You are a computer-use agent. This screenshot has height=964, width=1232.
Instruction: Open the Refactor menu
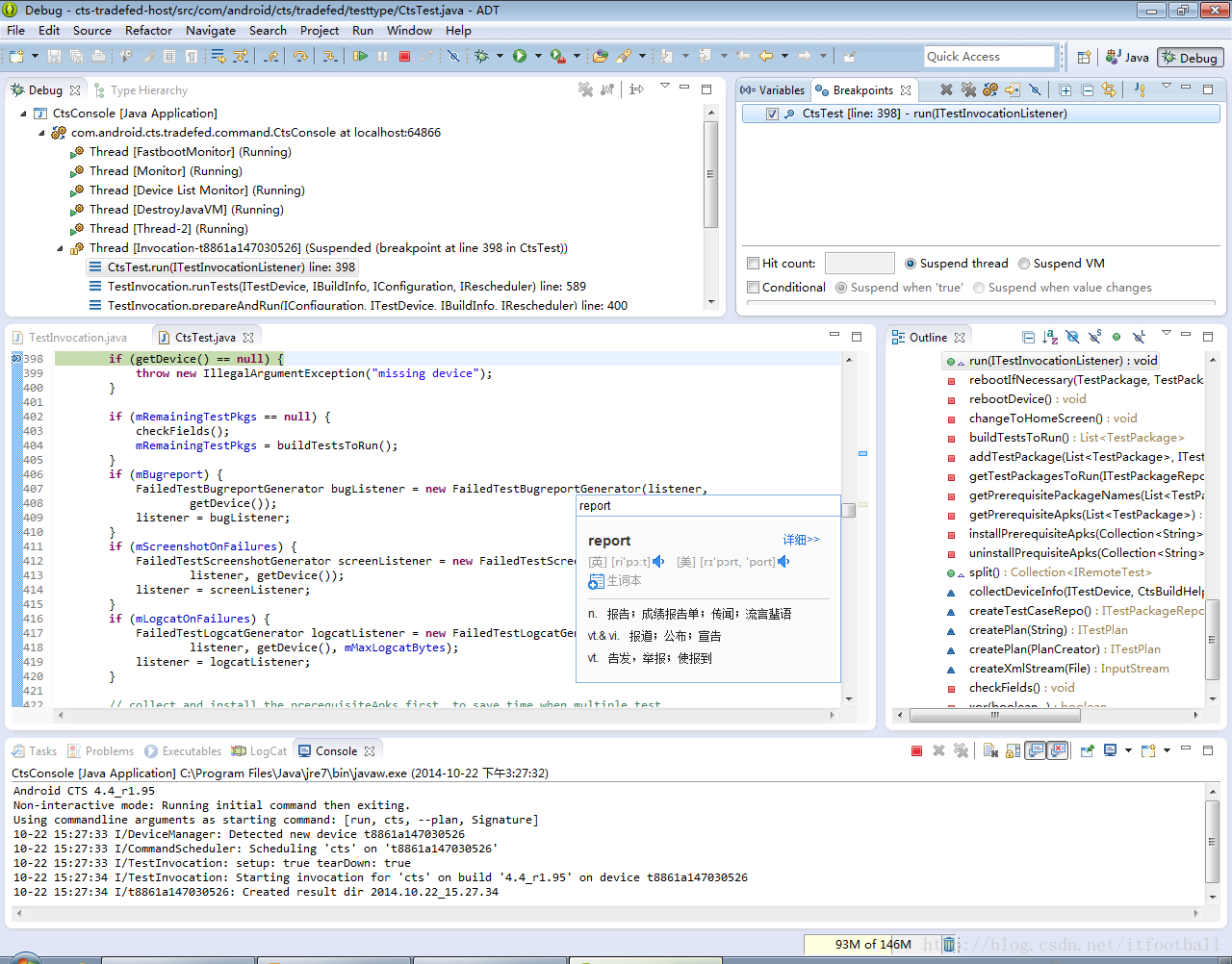(x=148, y=30)
